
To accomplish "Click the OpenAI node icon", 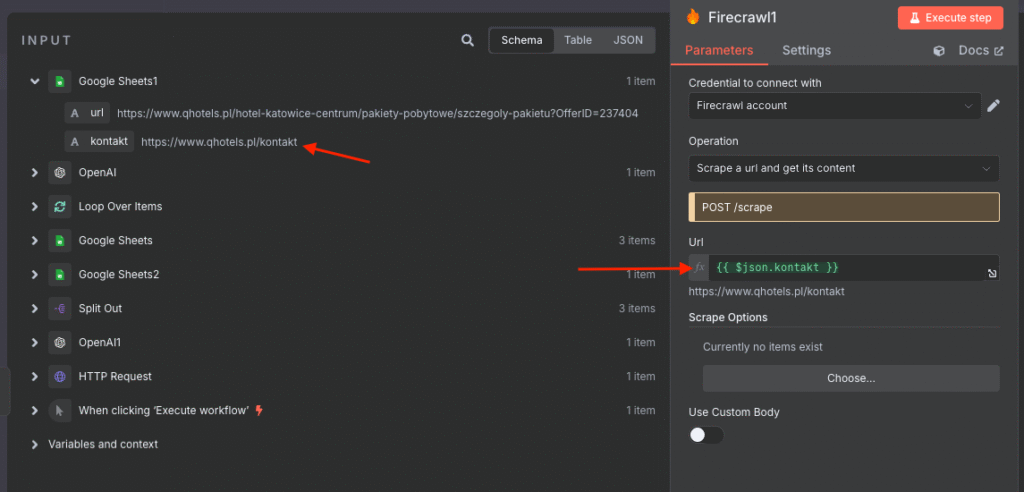I will coord(60,173).
